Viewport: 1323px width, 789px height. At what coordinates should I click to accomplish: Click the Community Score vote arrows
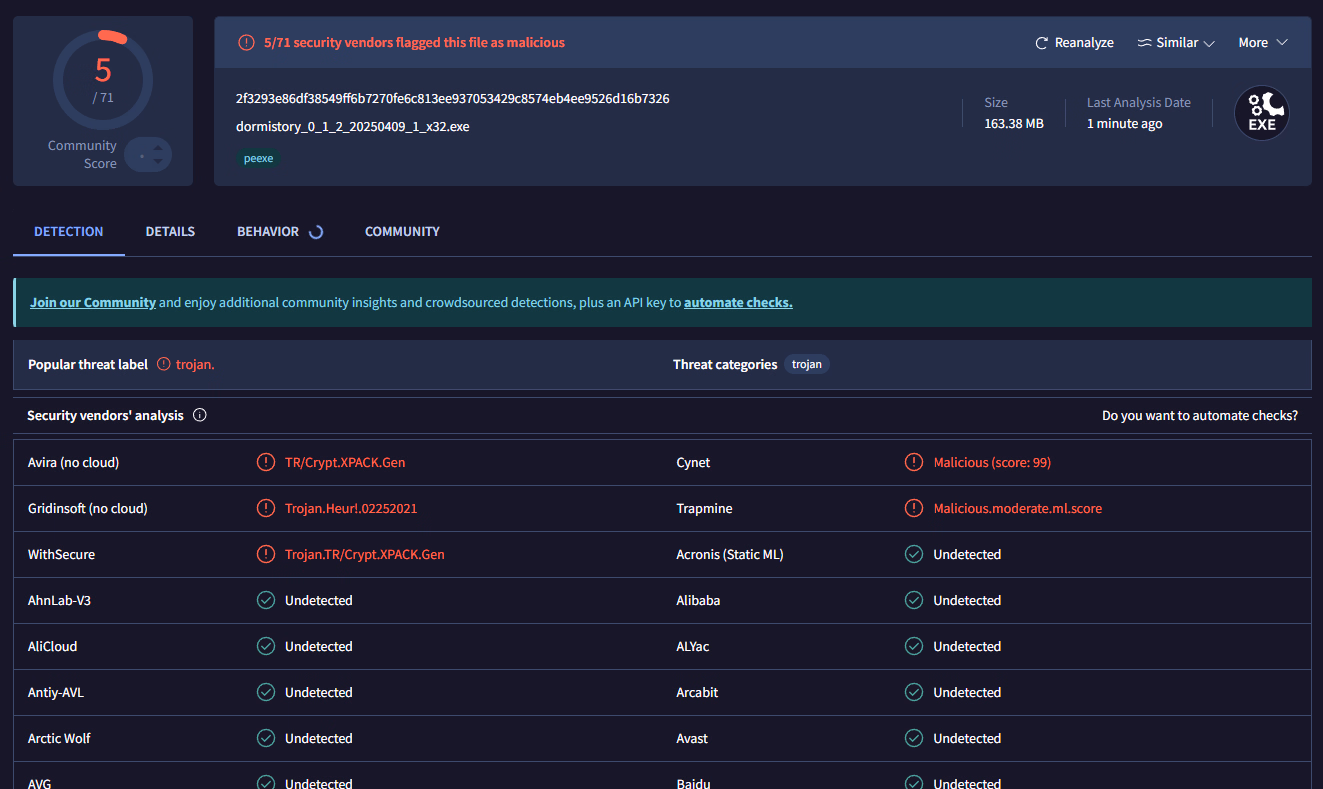pyautogui.click(x=156, y=155)
